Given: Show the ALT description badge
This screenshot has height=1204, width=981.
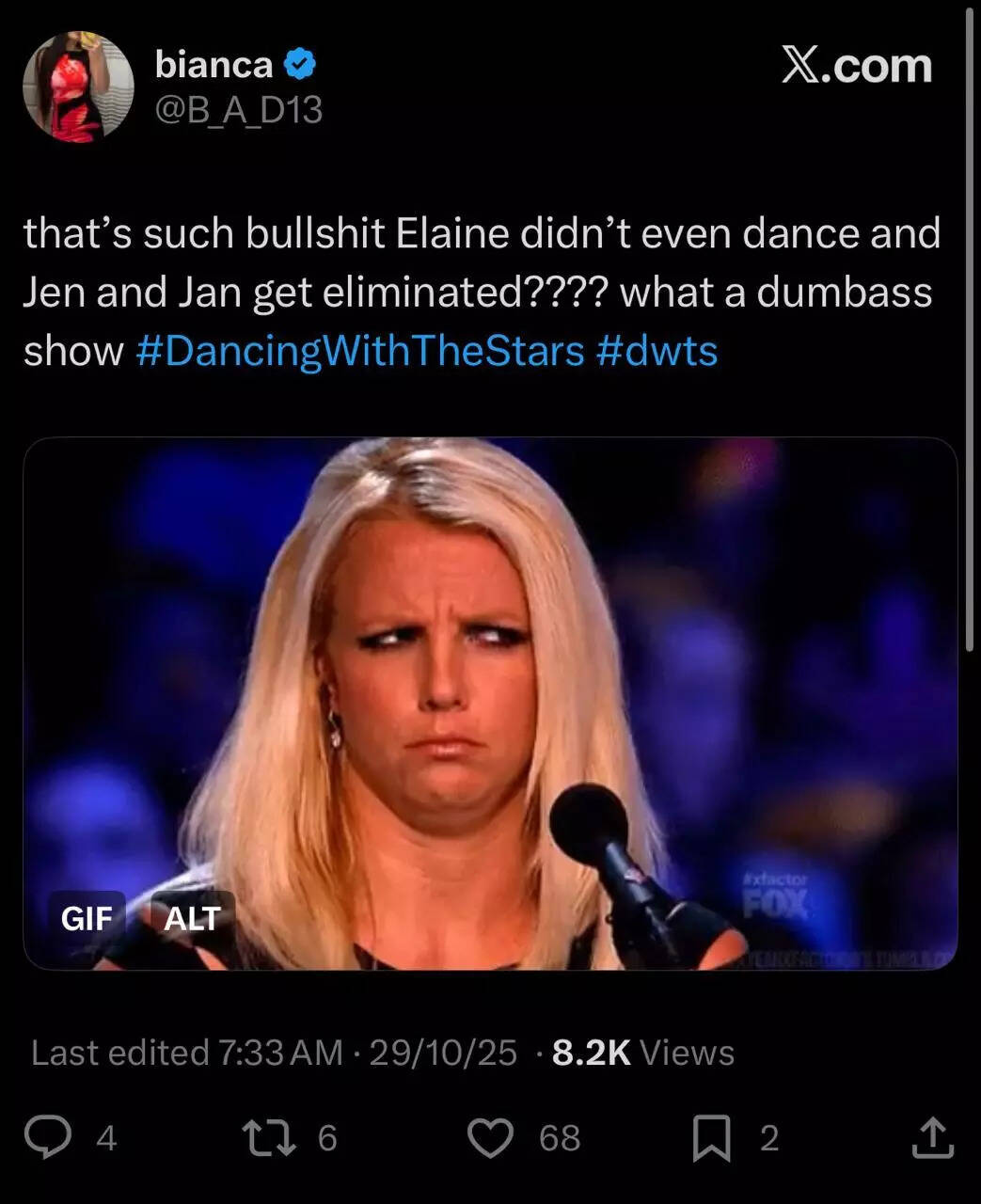Looking at the screenshot, I should click(x=192, y=917).
